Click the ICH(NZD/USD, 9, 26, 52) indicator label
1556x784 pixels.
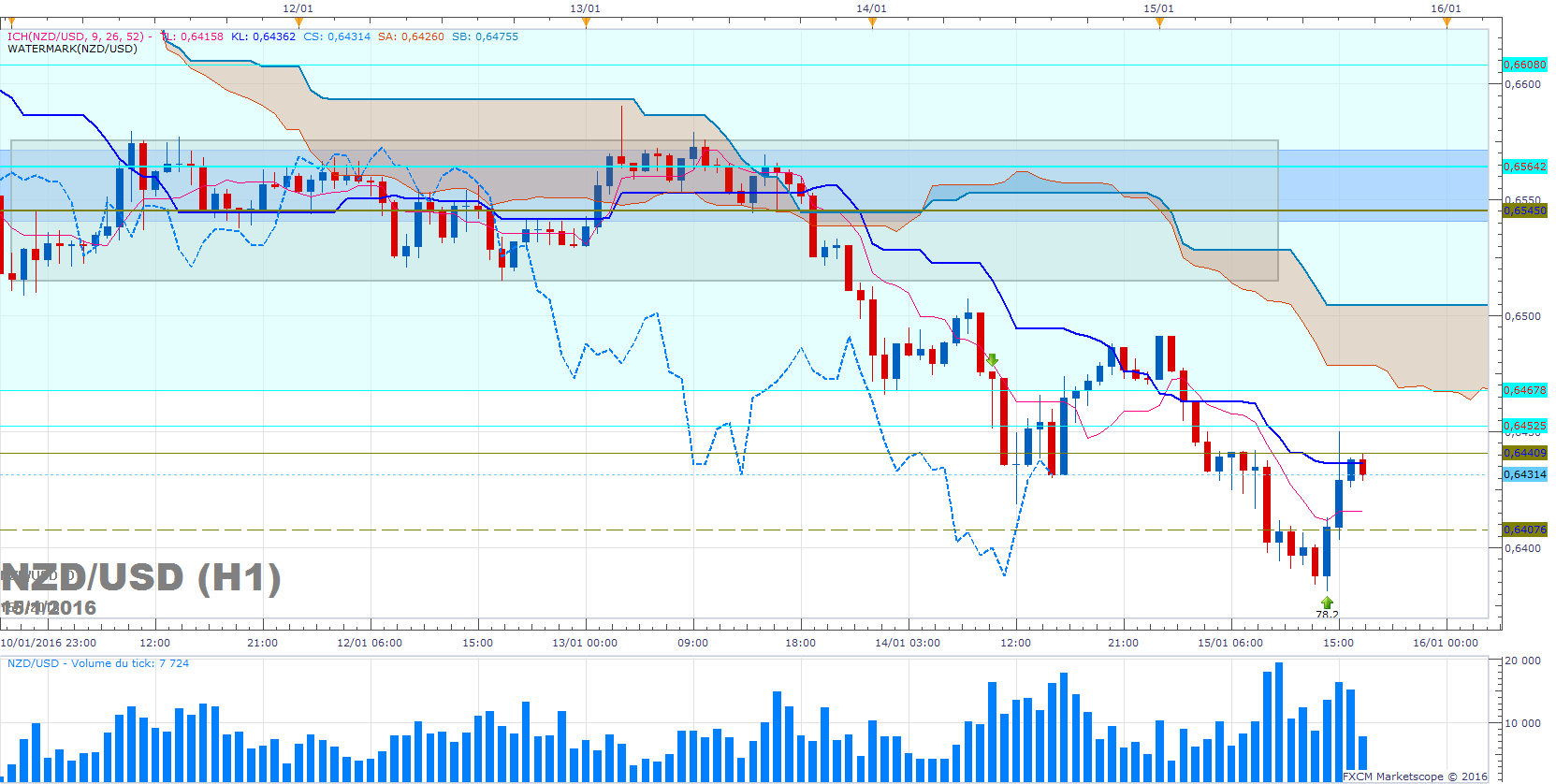point(76,36)
